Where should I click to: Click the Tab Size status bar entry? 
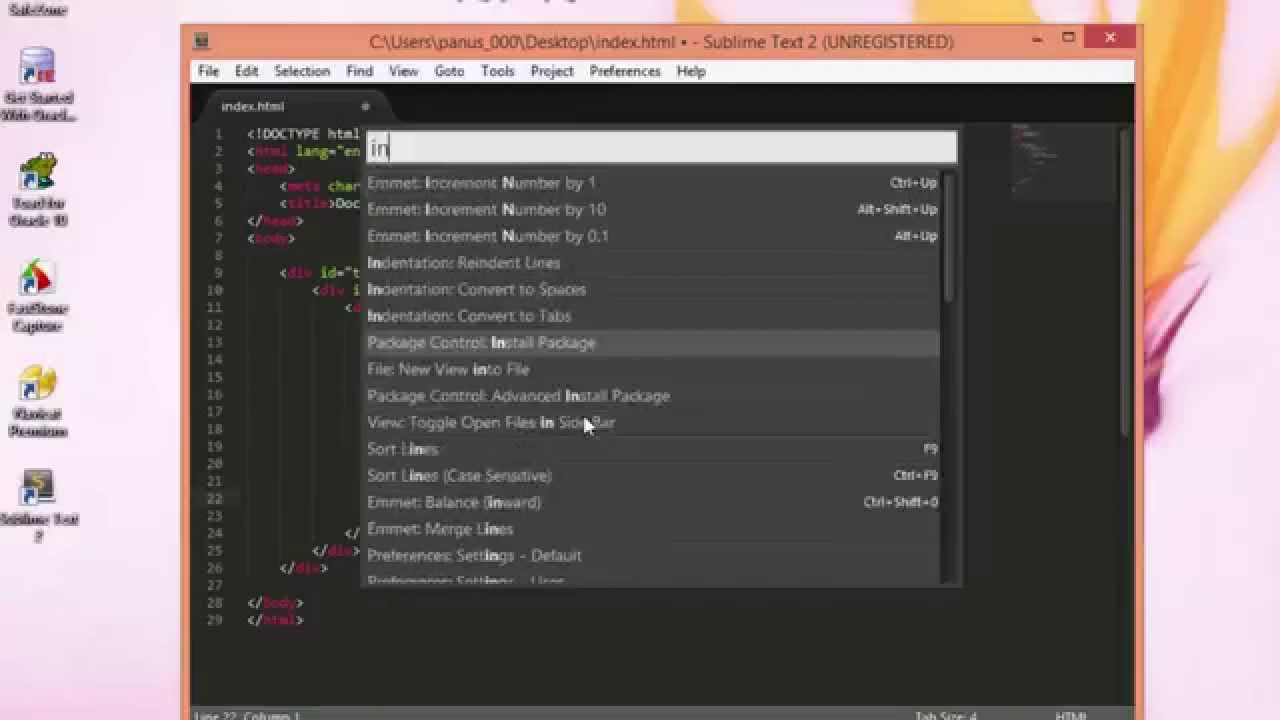click(946, 715)
